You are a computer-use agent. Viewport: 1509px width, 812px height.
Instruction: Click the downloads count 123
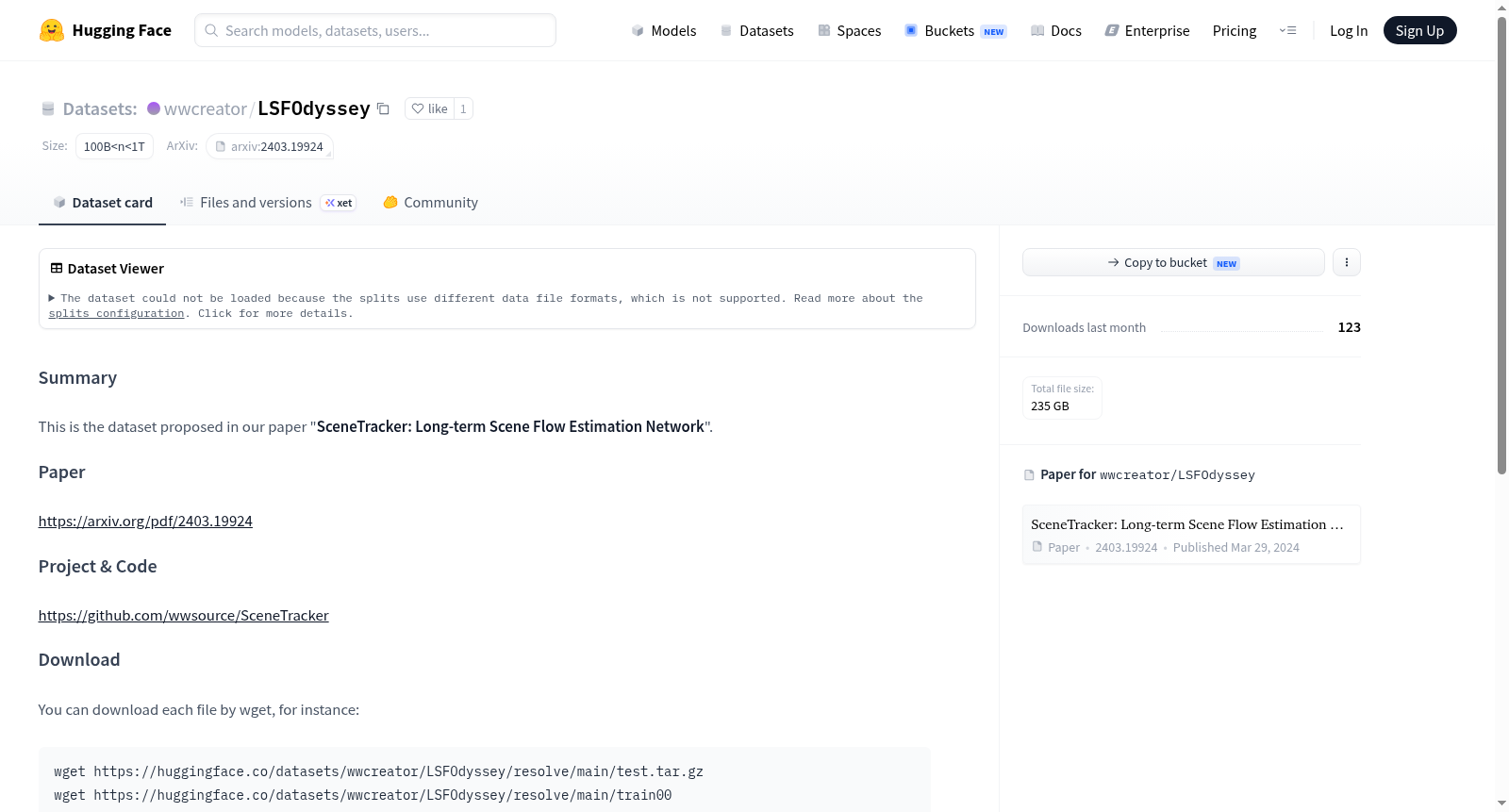(1349, 327)
